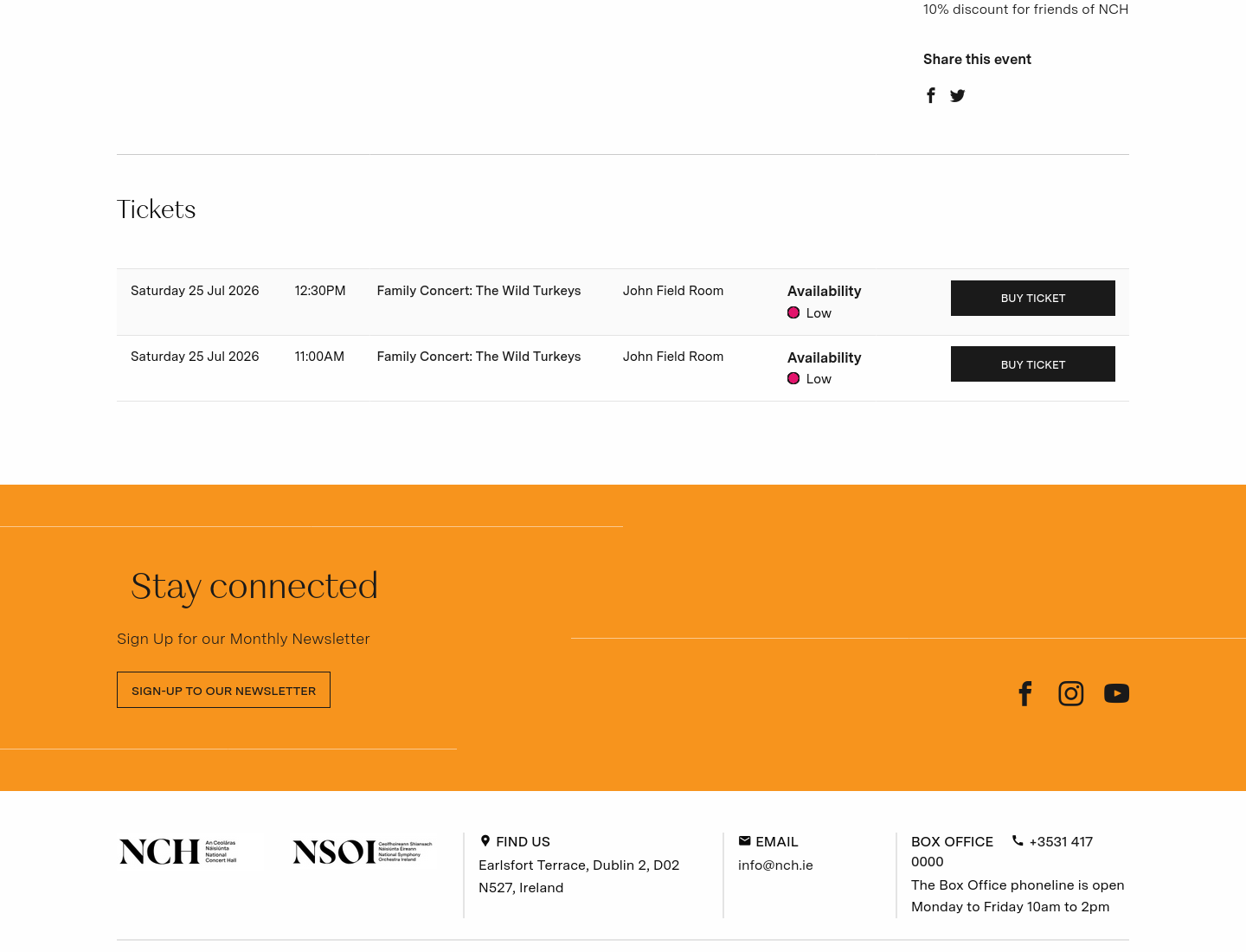Click the Low availability dot for 12:30PM
The height and width of the screenshot is (952, 1246).
tap(793, 312)
